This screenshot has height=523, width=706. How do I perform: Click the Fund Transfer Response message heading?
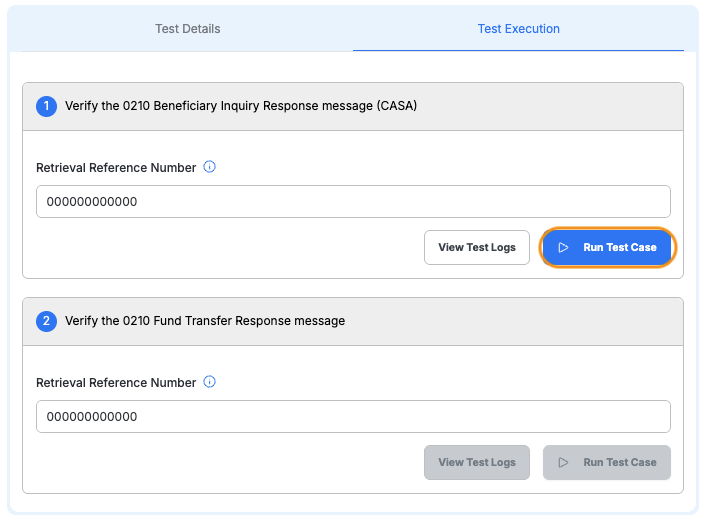[205, 321]
